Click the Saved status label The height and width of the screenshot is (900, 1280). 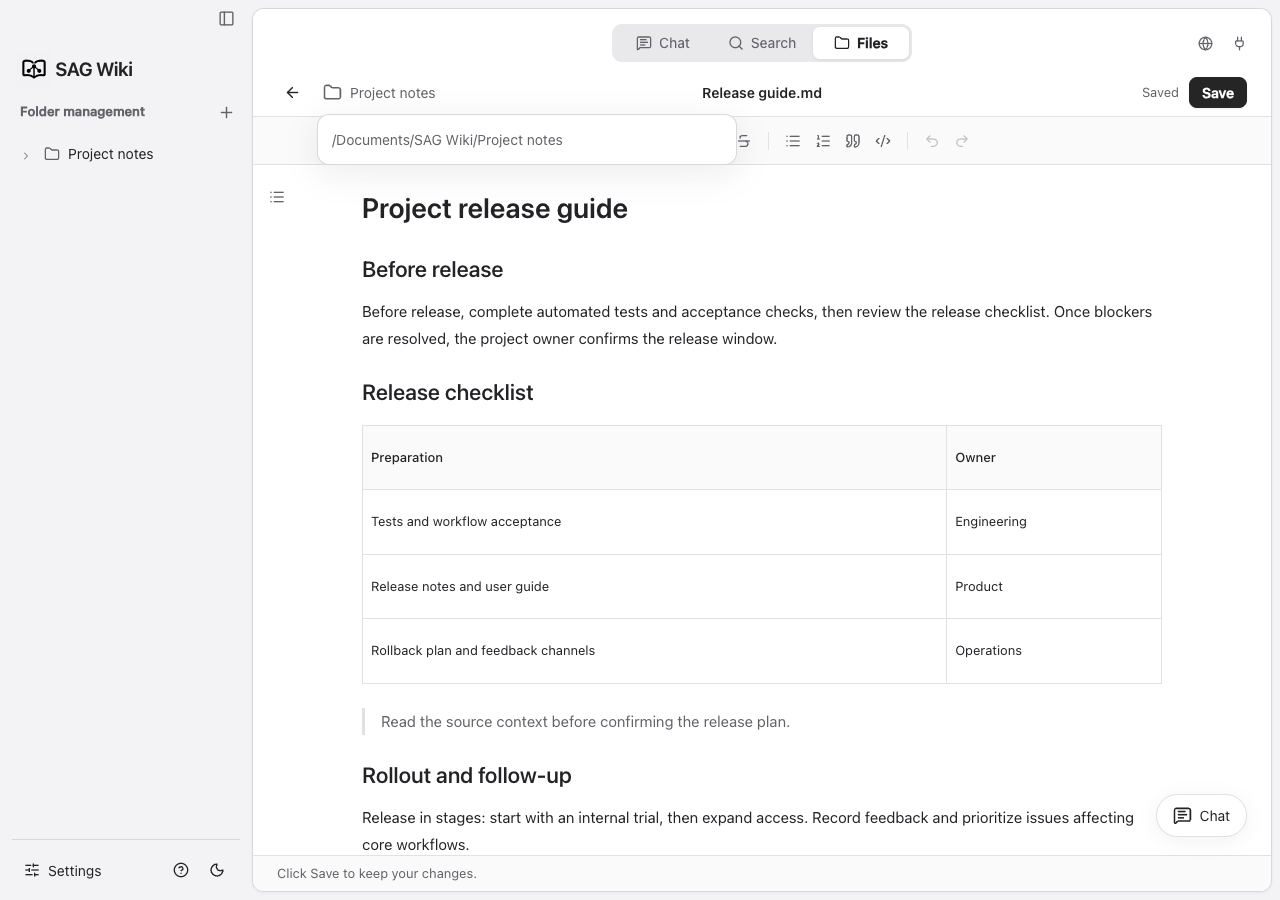coord(1160,93)
